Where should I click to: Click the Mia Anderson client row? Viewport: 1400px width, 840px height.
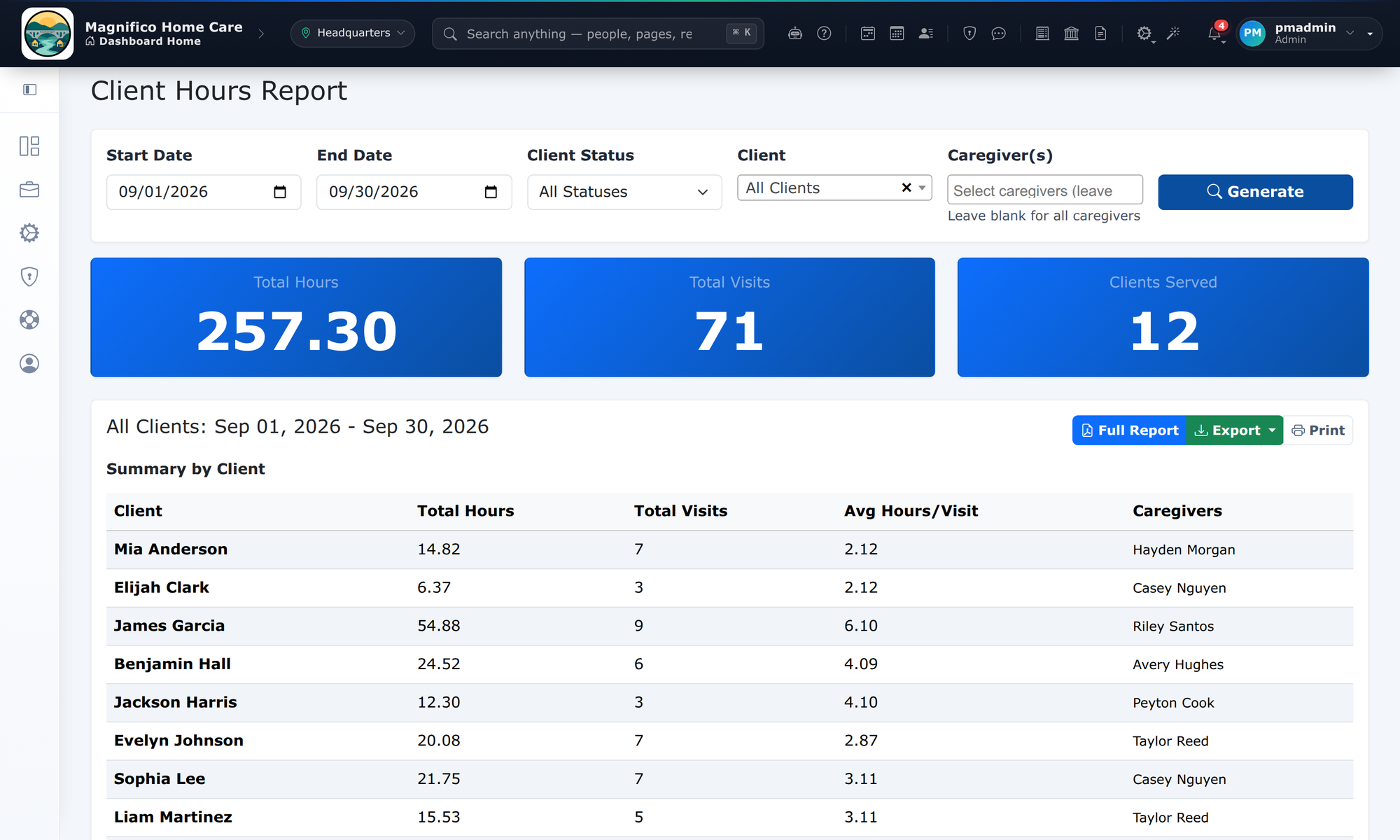[x=729, y=549]
